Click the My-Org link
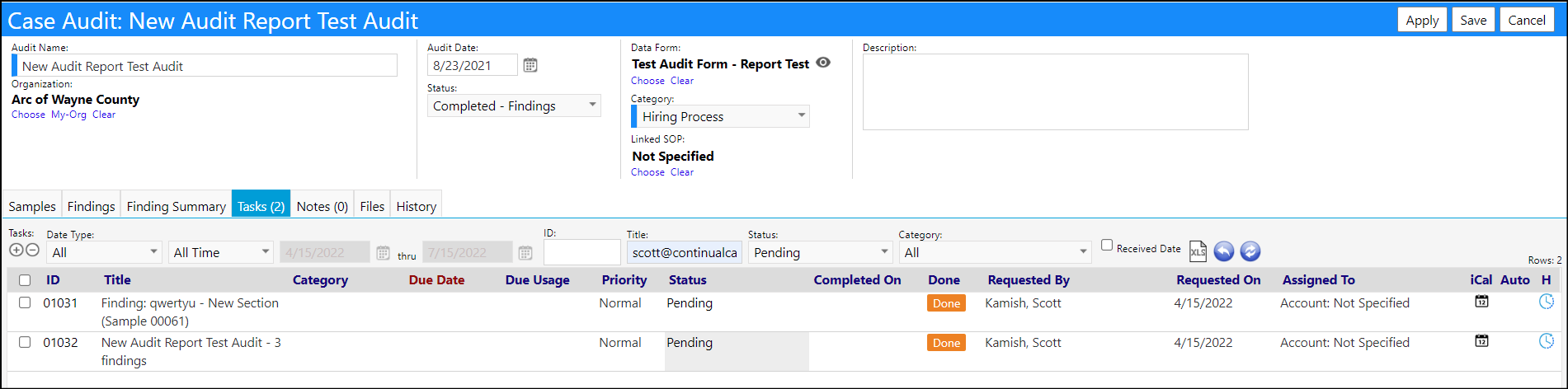The width and height of the screenshot is (1568, 389). click(68, 115)
